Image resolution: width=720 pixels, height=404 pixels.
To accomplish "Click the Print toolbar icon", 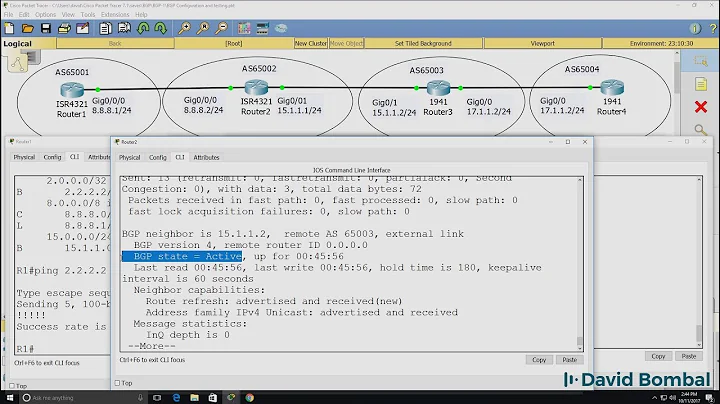I will click(64, 28).
